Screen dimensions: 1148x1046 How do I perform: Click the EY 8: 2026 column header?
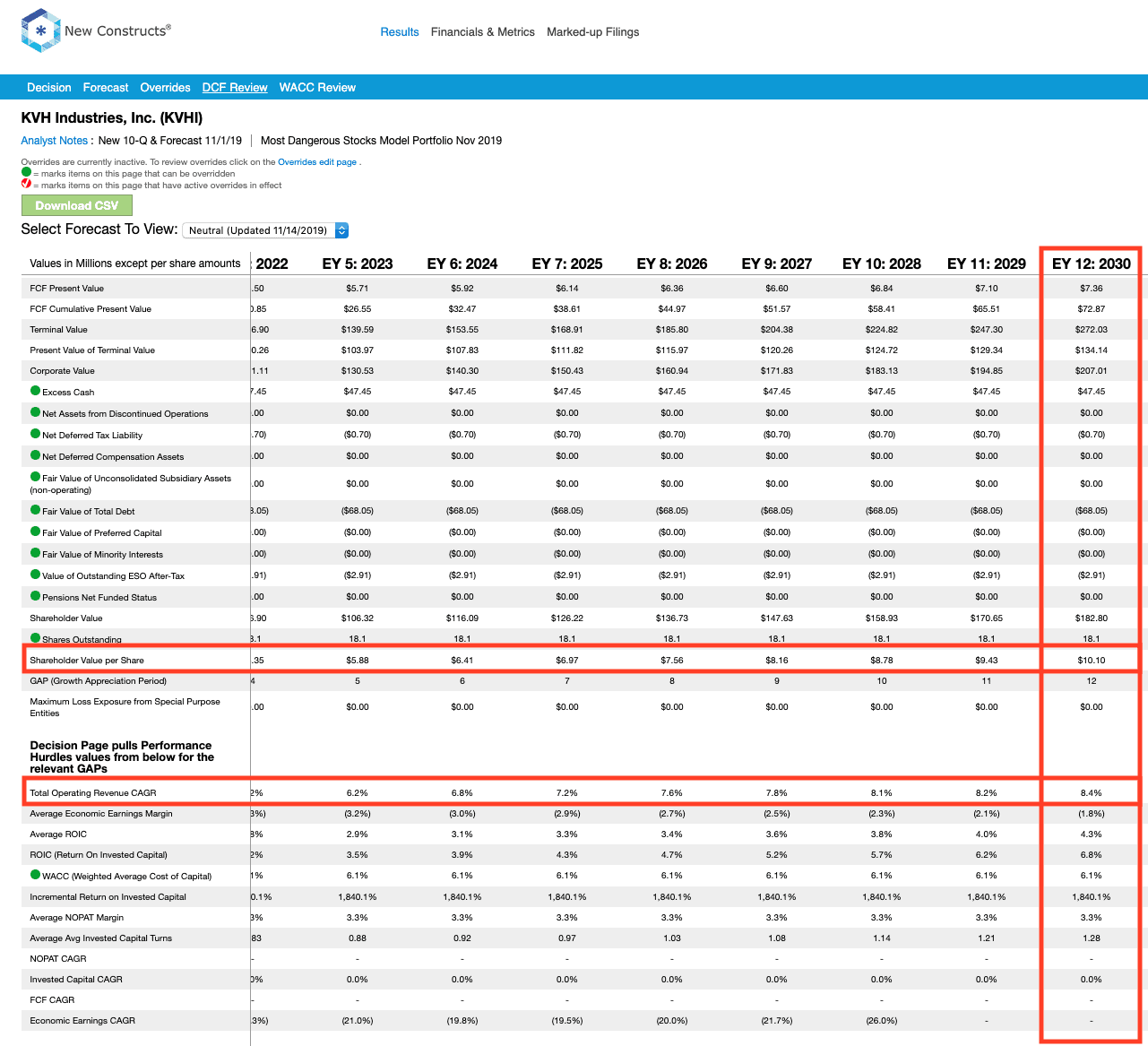672,264
